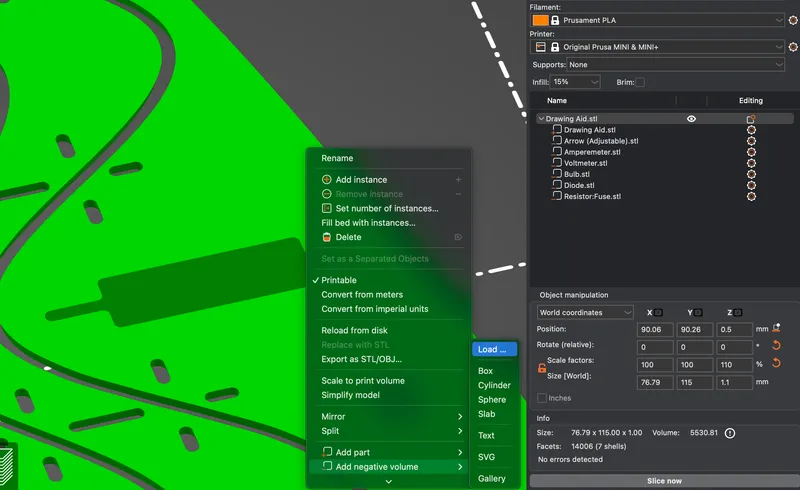This screenshot has height=490, width=800.
Task: Click the editing icon for Voltmeter.stl
Action: click(751, 163)
